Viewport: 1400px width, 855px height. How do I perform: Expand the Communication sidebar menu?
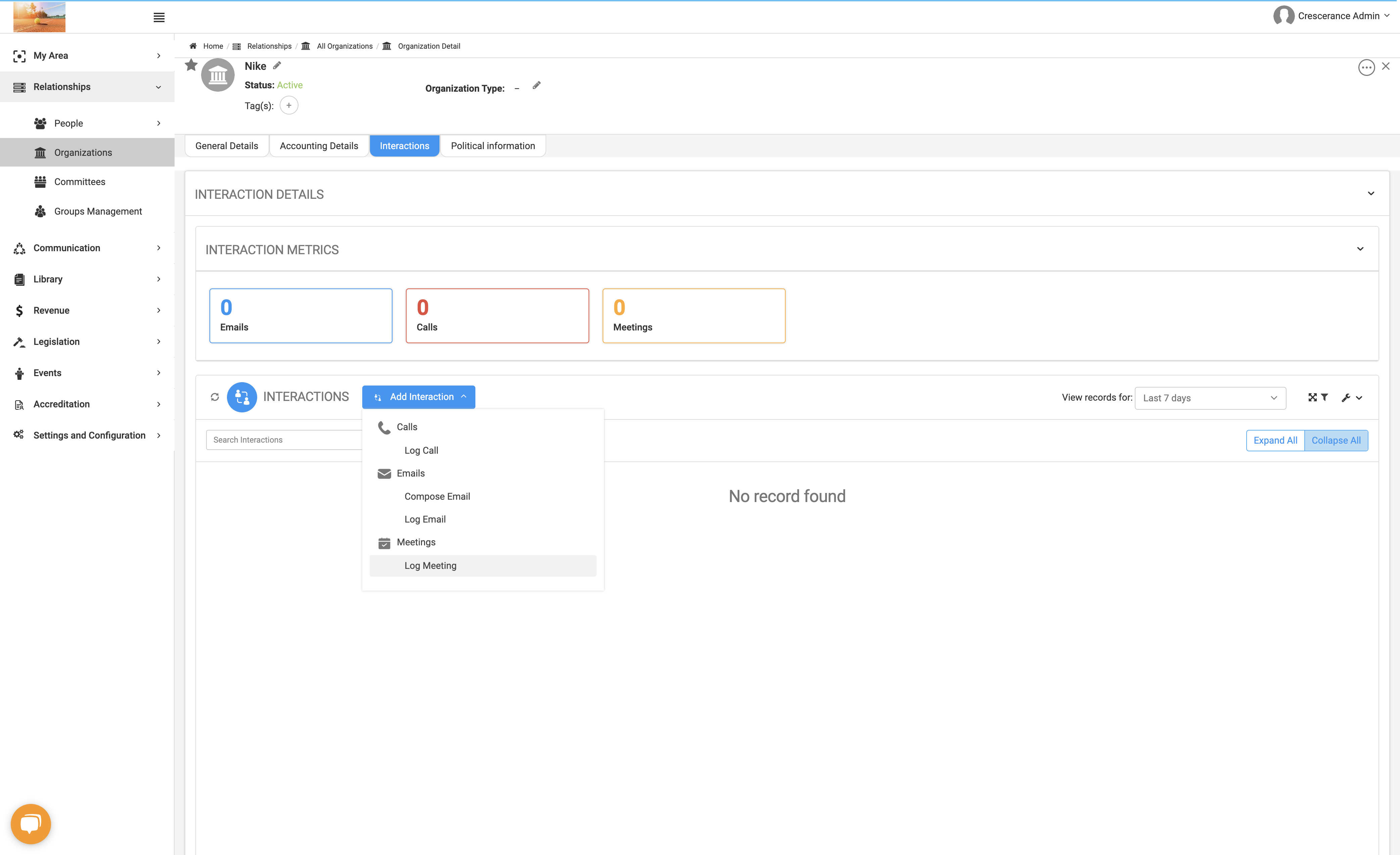87,248
